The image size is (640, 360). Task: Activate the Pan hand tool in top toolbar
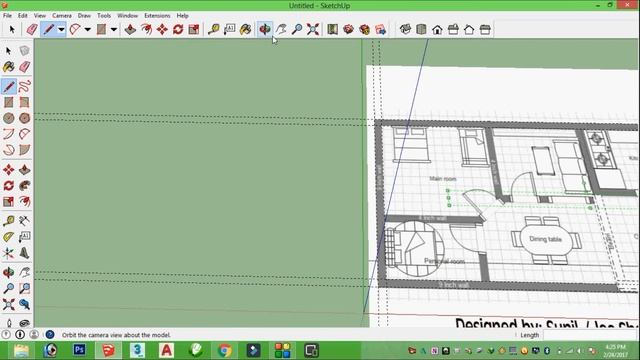281,29
